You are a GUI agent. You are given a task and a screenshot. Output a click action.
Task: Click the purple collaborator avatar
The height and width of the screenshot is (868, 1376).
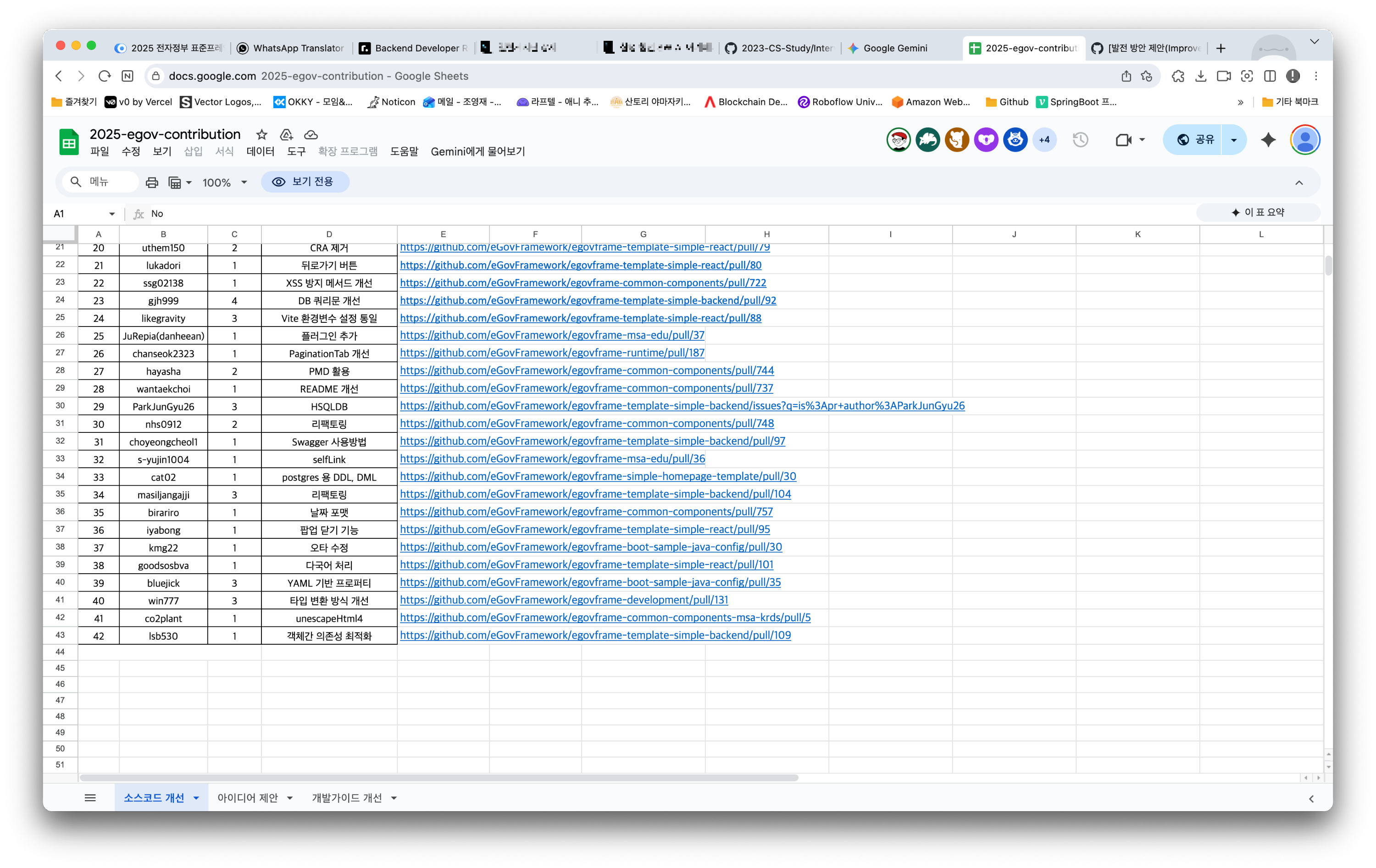pos(986,139)
